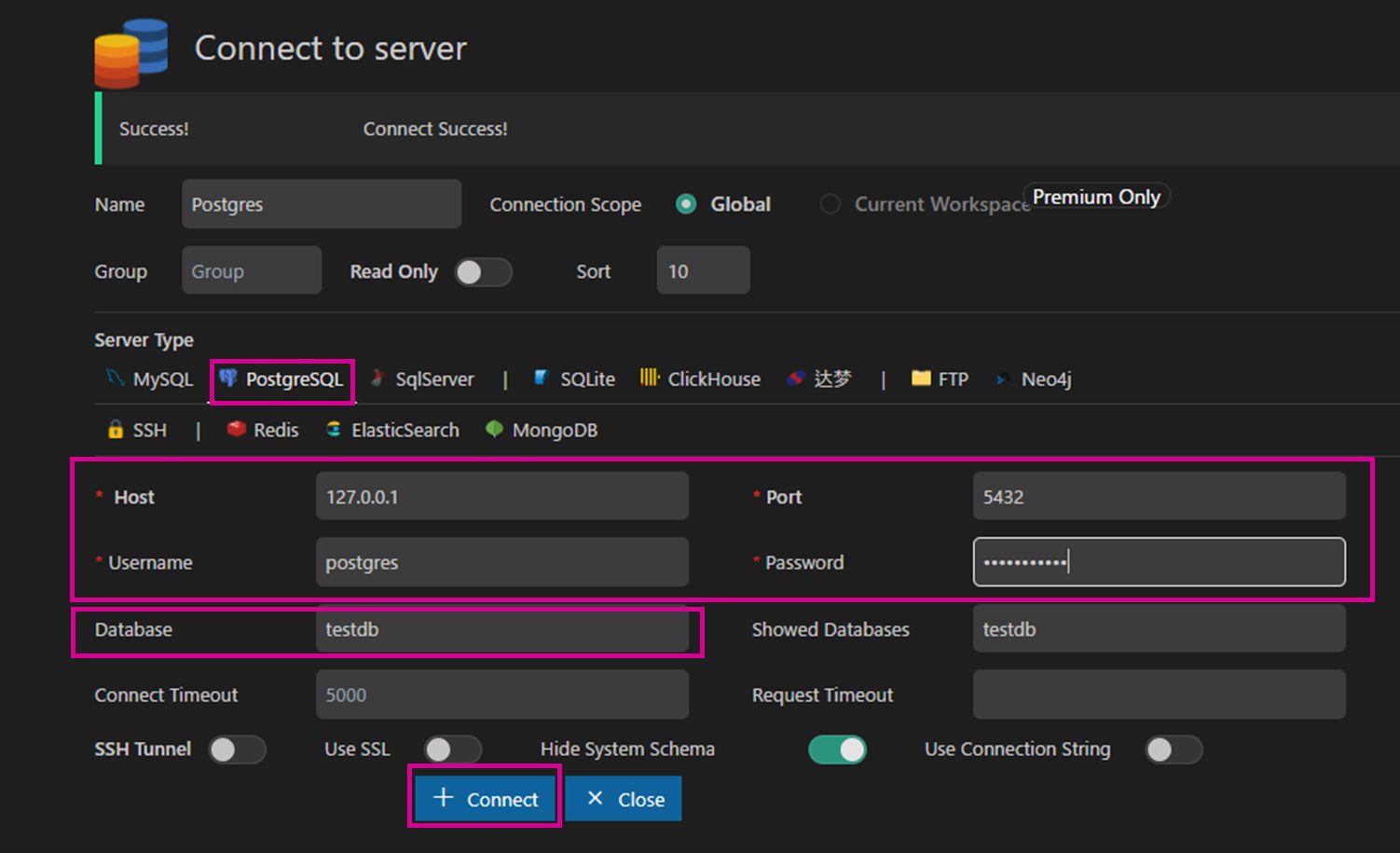
Task: Disable the Hide System Schema toggle
Action: [x=837, y=750]
